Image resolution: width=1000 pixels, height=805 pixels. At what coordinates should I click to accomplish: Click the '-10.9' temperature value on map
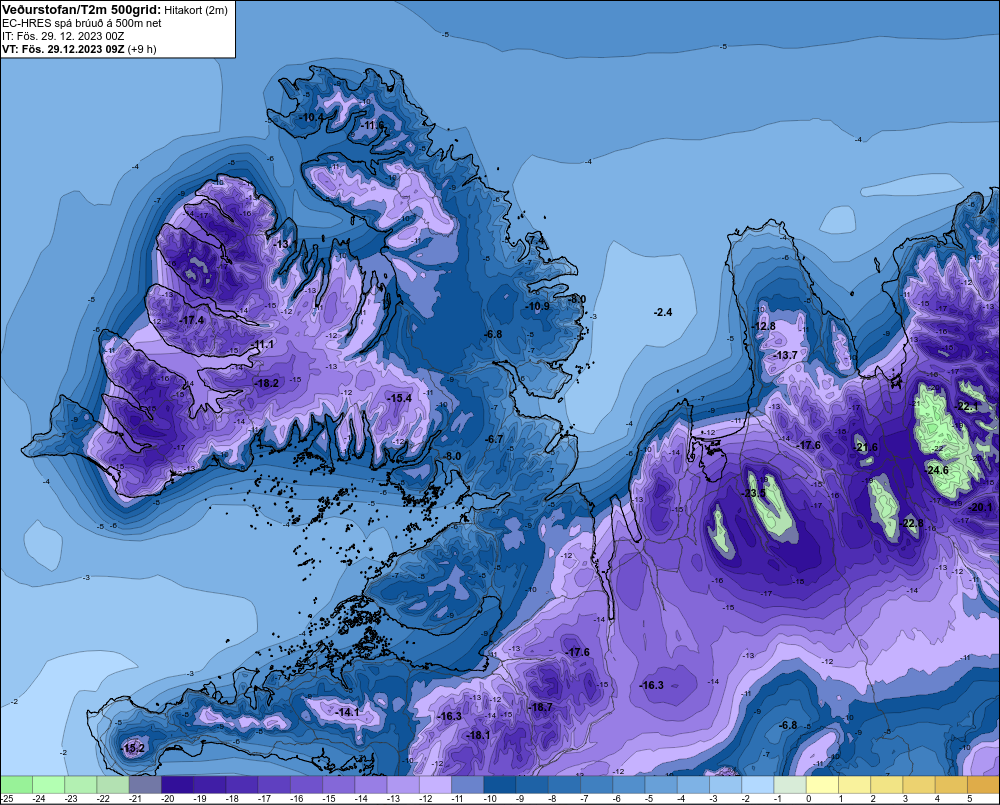tap(537, 306)
